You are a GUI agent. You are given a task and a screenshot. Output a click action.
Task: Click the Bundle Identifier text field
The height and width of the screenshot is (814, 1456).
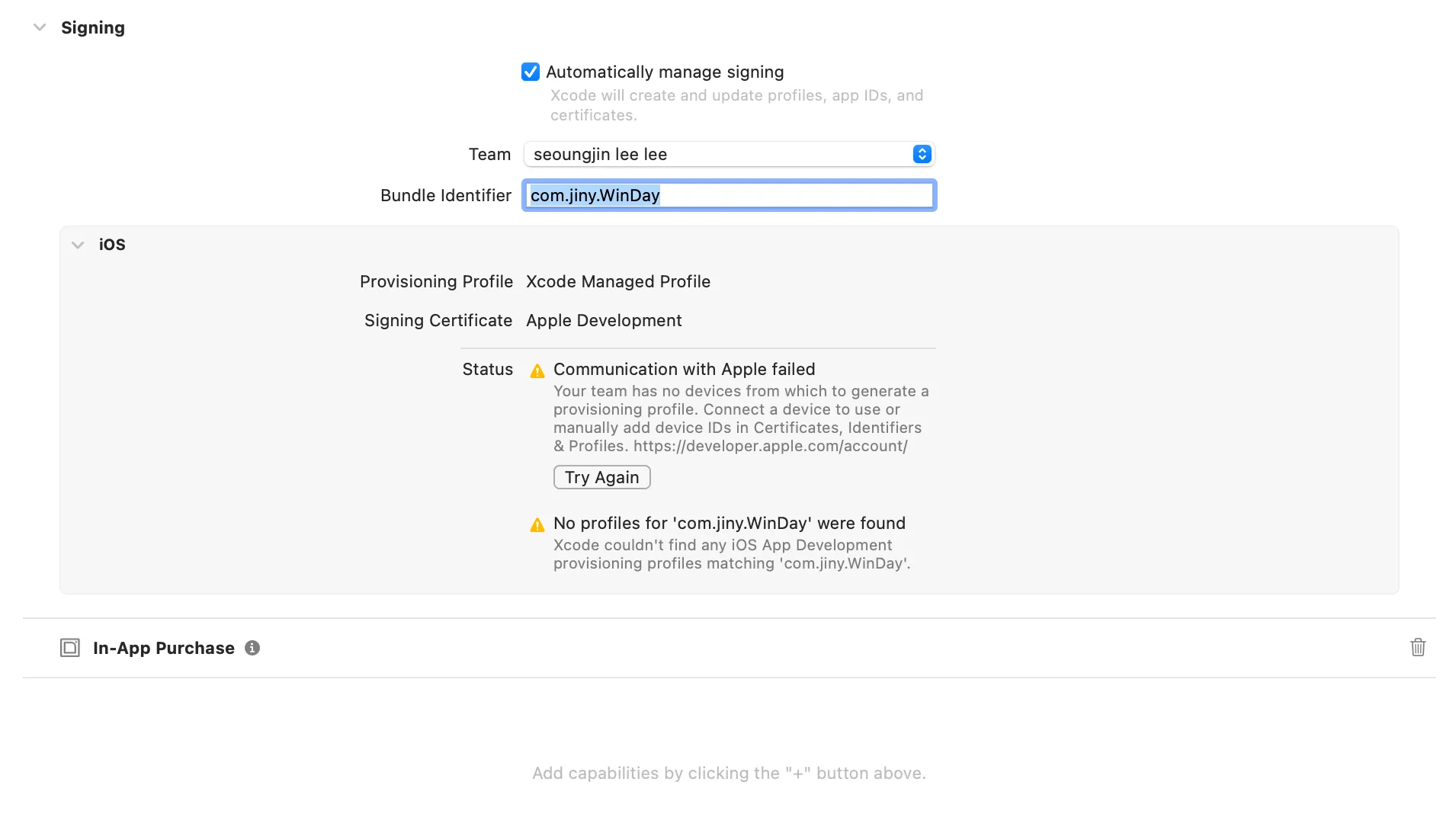click(x=729, y=195)
